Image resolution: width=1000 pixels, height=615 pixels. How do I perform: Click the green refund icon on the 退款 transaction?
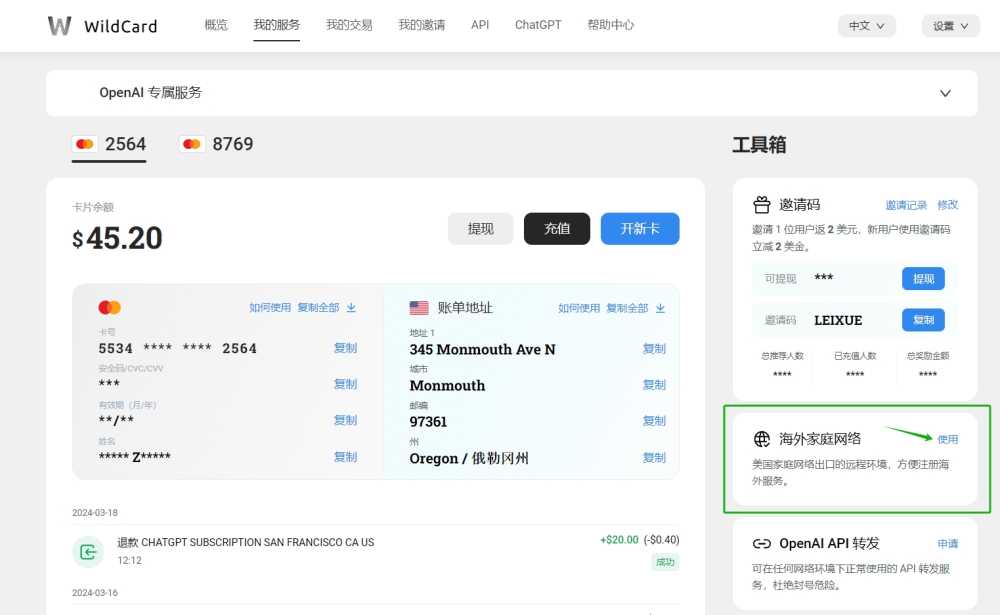[x=88, y=551]
